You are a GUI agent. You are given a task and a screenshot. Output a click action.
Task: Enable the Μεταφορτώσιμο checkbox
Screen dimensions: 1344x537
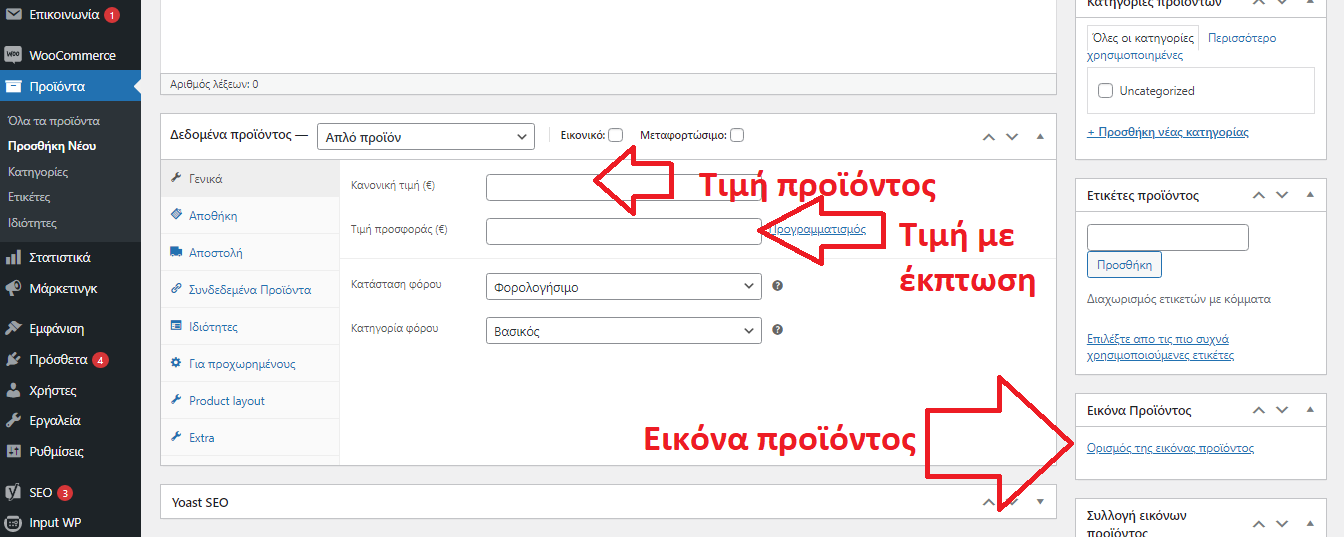737,135
